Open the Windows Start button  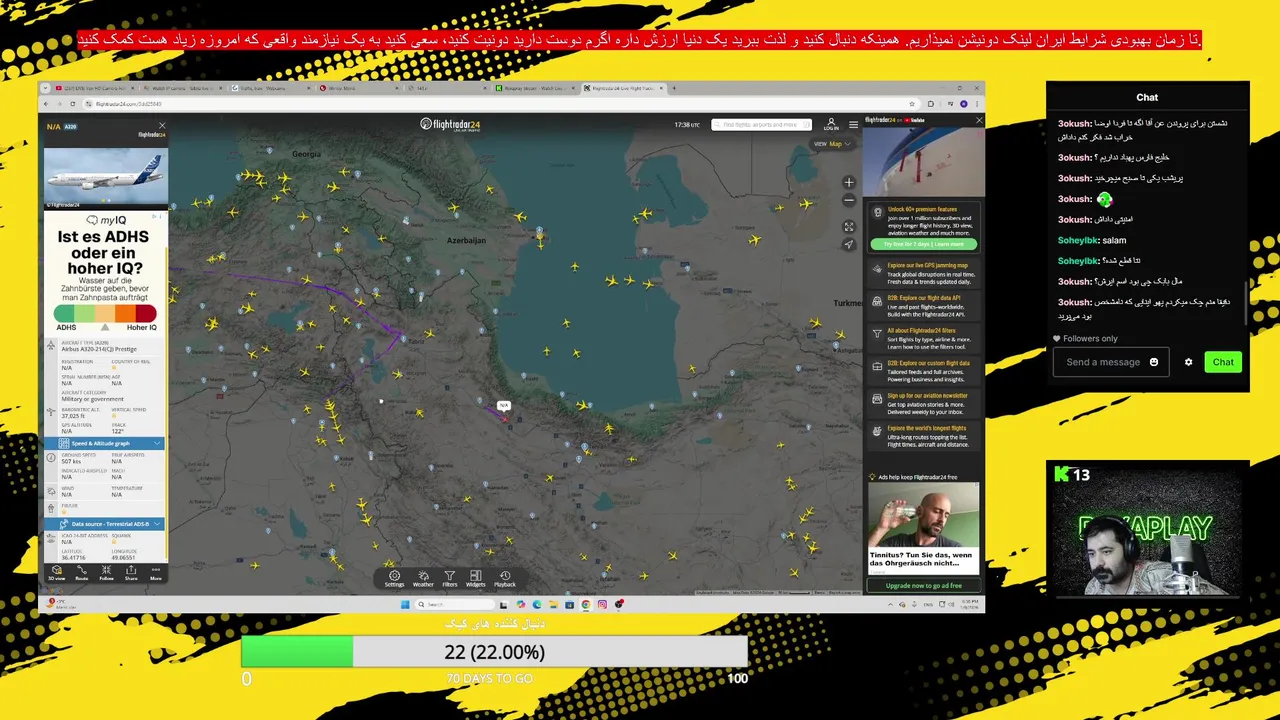[405, 604]
